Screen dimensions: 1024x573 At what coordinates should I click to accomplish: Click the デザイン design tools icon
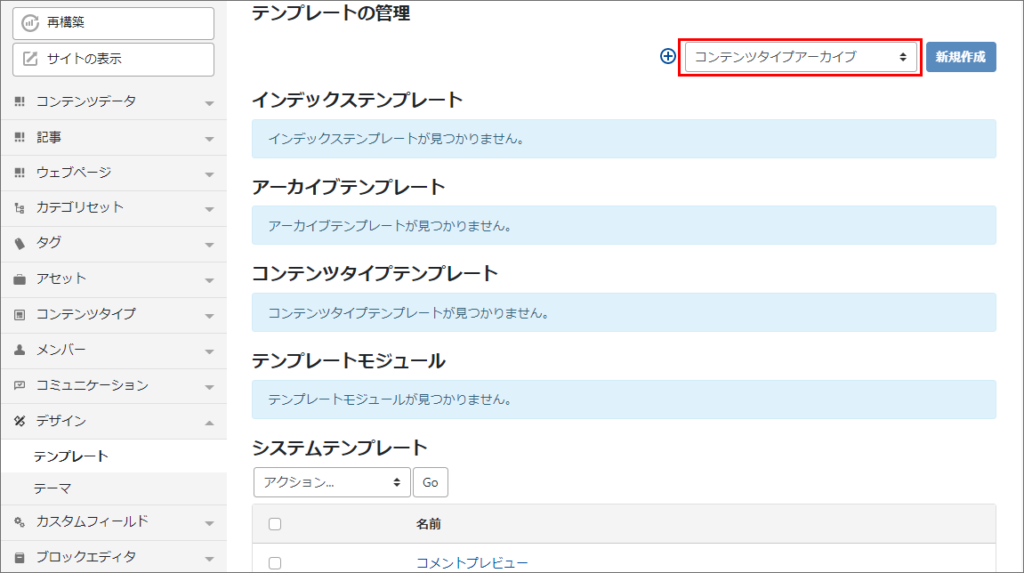(20, 421)
